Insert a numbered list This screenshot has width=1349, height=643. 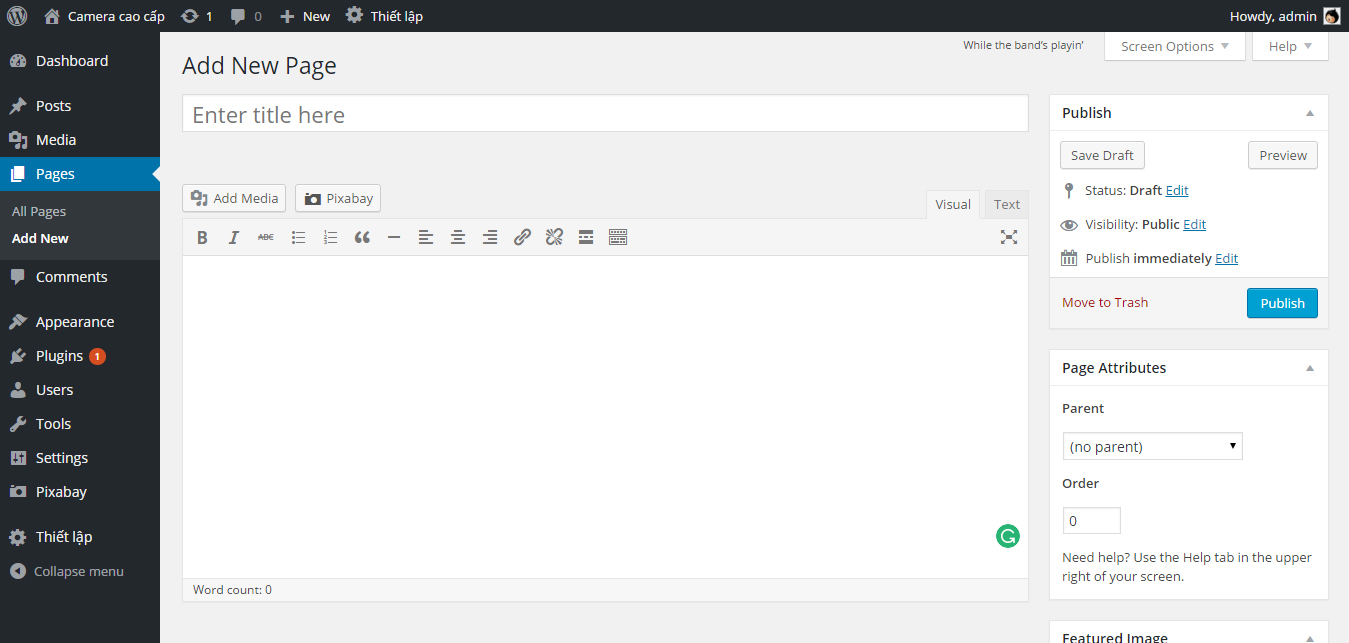click(330, 237)
